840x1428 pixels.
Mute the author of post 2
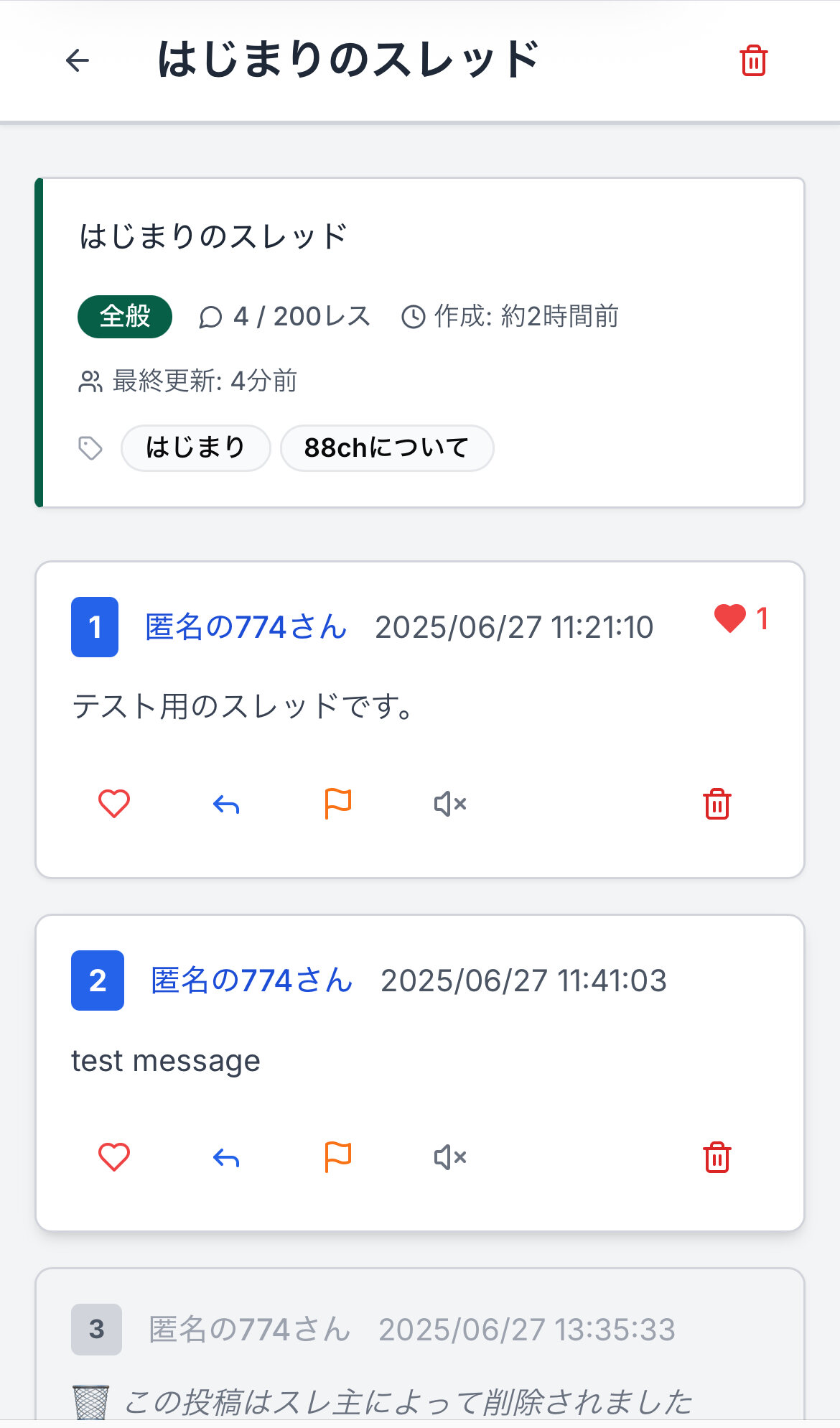pyautogui.click(x=450, y=1158)
